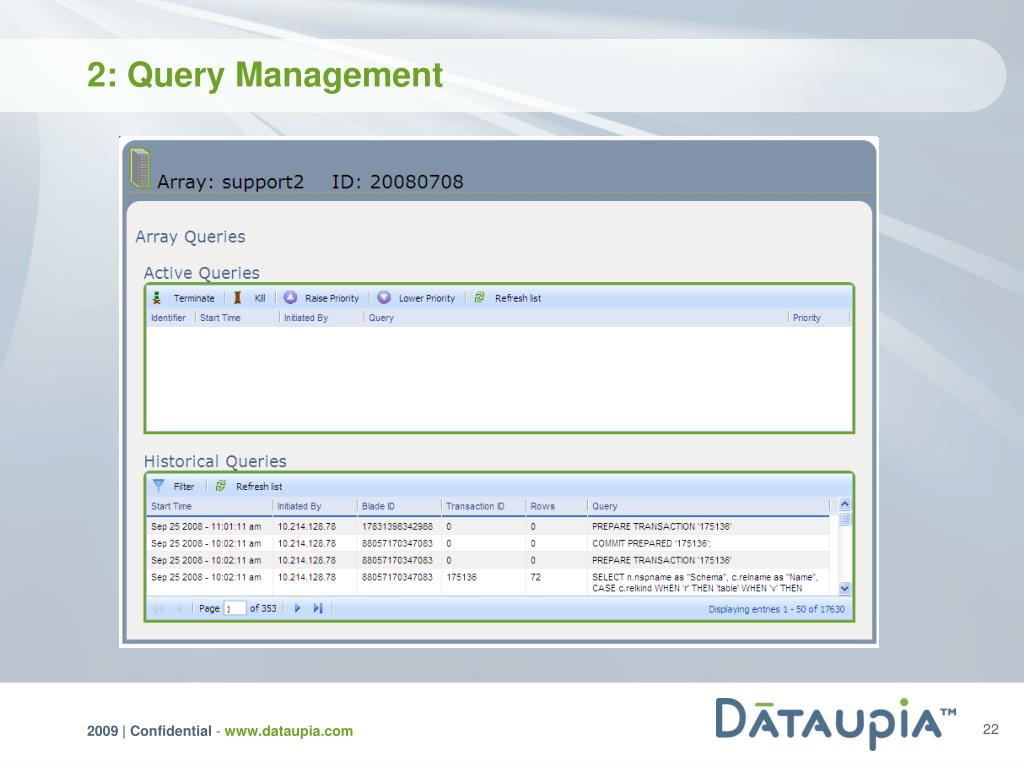Go to previous page arrow
The width and height of the screenshot is (1024, 768).
pyautogui.click(x=178, y=608)
